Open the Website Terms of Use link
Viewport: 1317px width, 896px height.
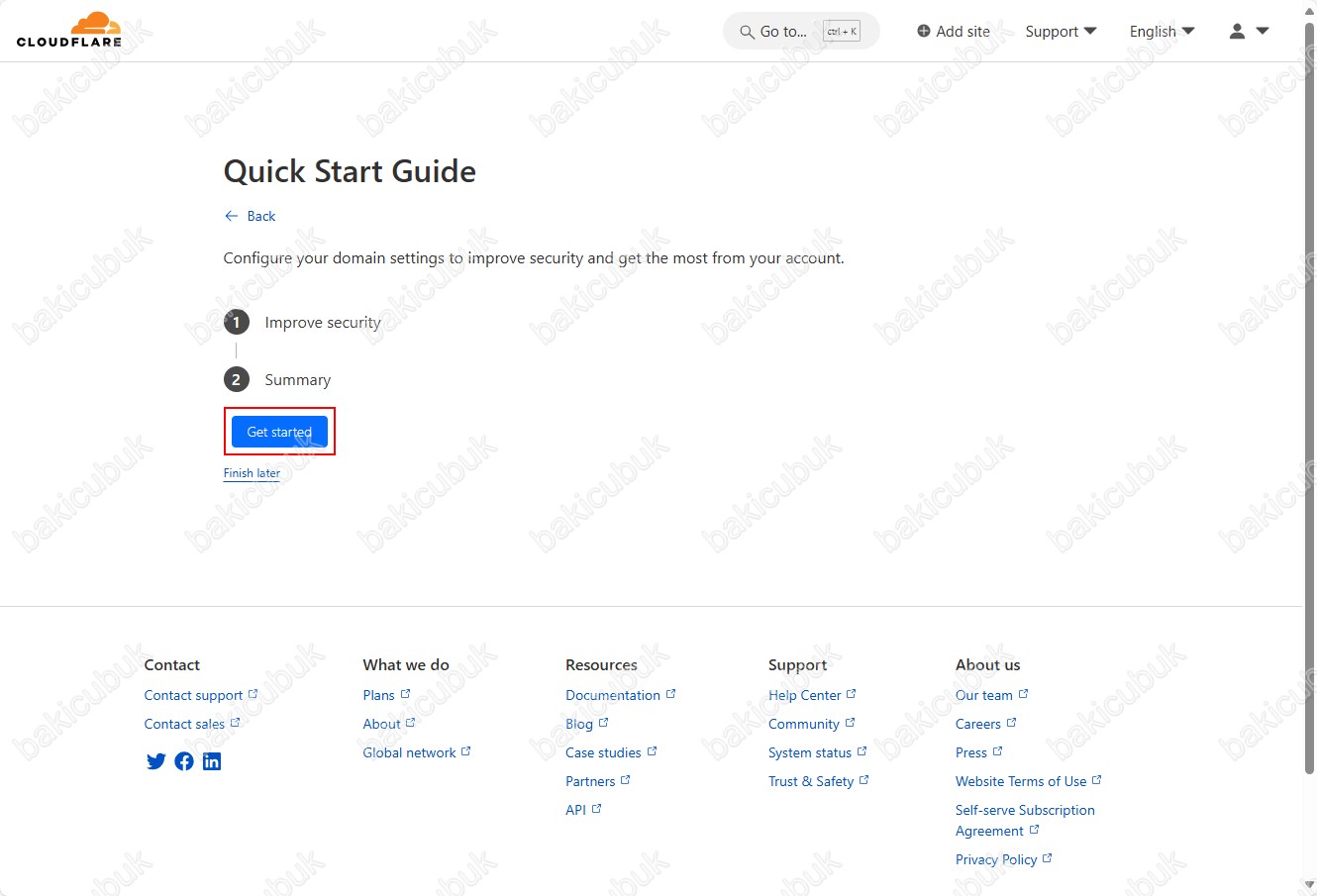[x=1028, y=781]
